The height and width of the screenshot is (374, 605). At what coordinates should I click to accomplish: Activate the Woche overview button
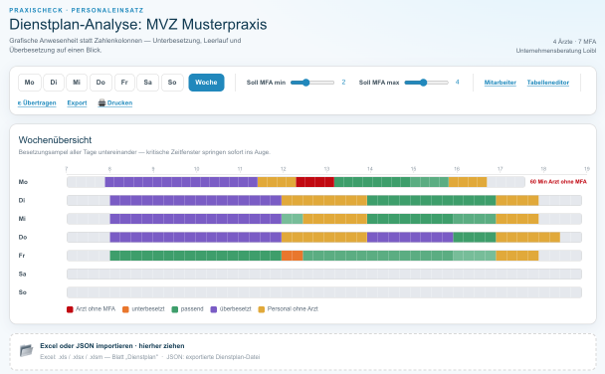pos(206,83)
